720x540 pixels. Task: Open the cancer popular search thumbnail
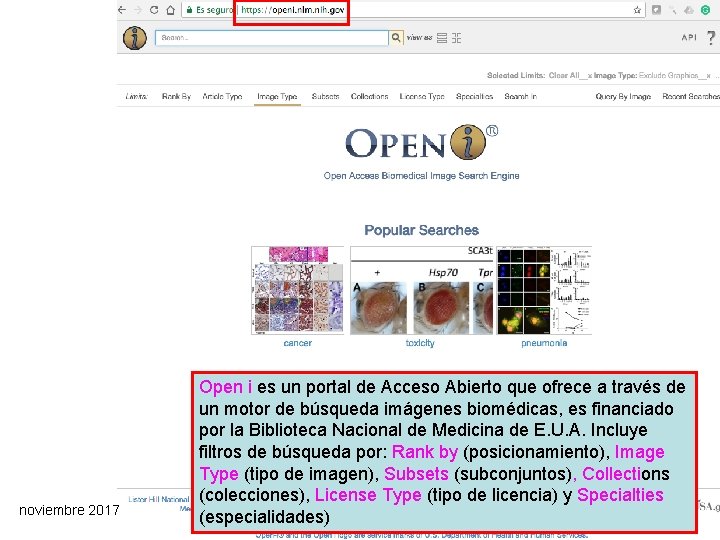pos(298,290)
